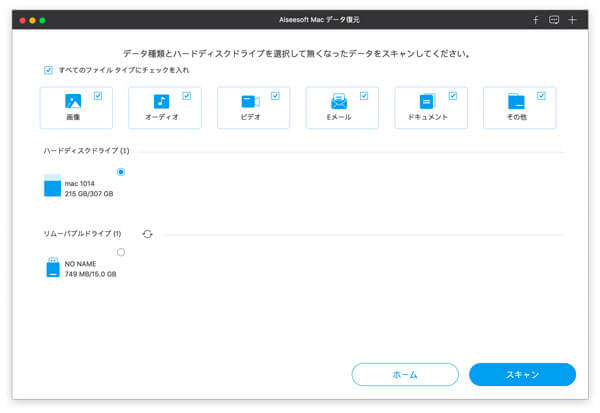Toggle すべてのファイルタイプにチェックを入れ checkbox
The height and width of the screenshot is (413, 600).
tap(48, 70)
